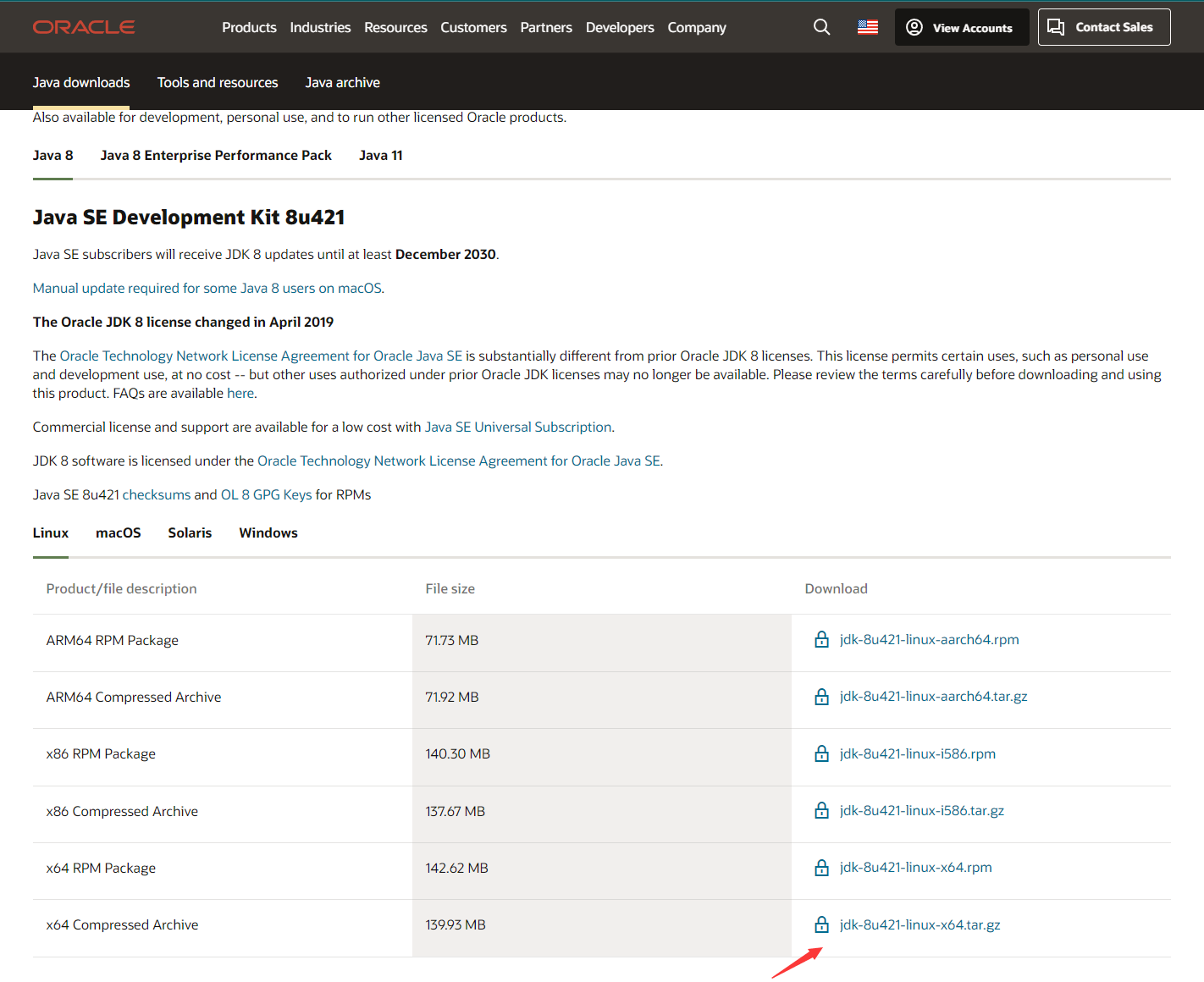Open the manual update macOS notice link
Viewport: 1204px width, 982px height.
click(207, 288)
